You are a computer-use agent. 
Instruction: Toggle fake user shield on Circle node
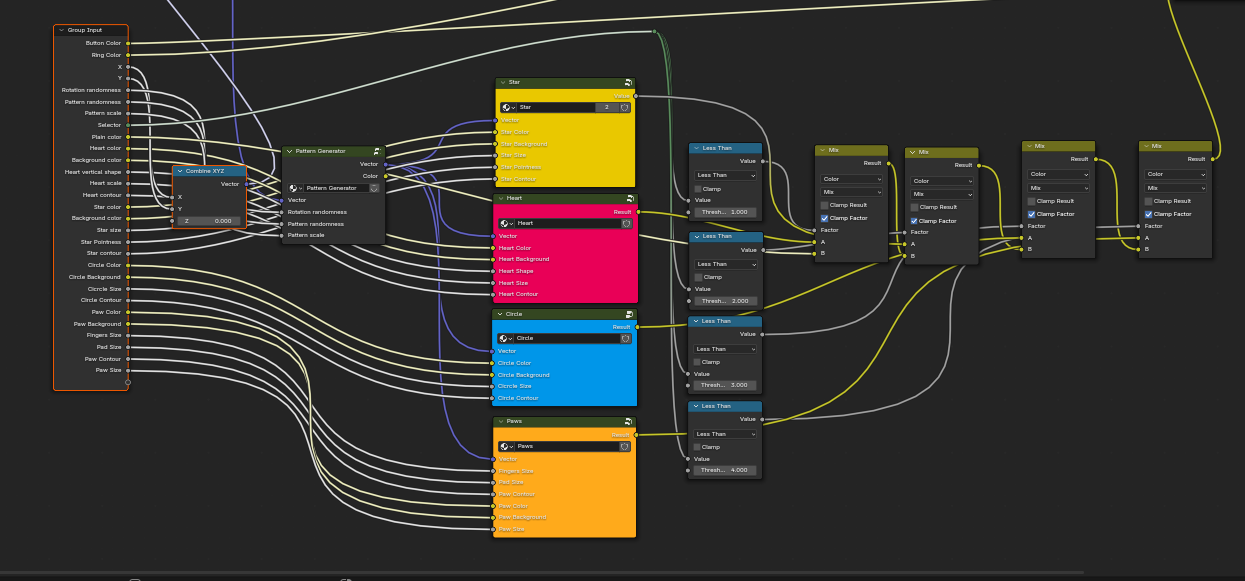[x=625, y=338]
